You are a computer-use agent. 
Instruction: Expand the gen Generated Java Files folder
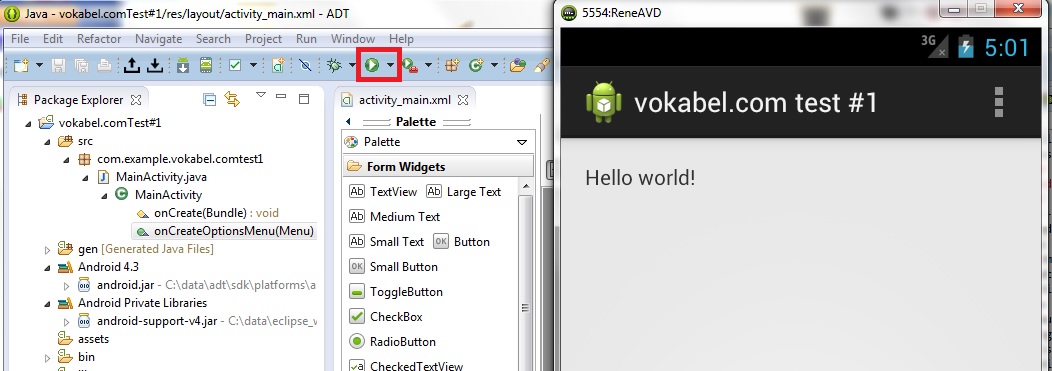pos(47,250)
